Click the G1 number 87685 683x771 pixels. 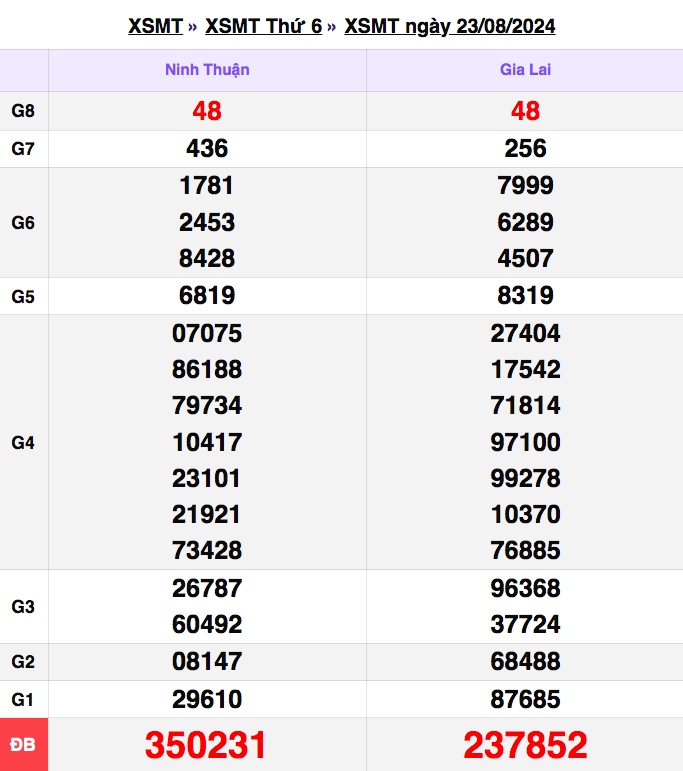pos(525,699)
